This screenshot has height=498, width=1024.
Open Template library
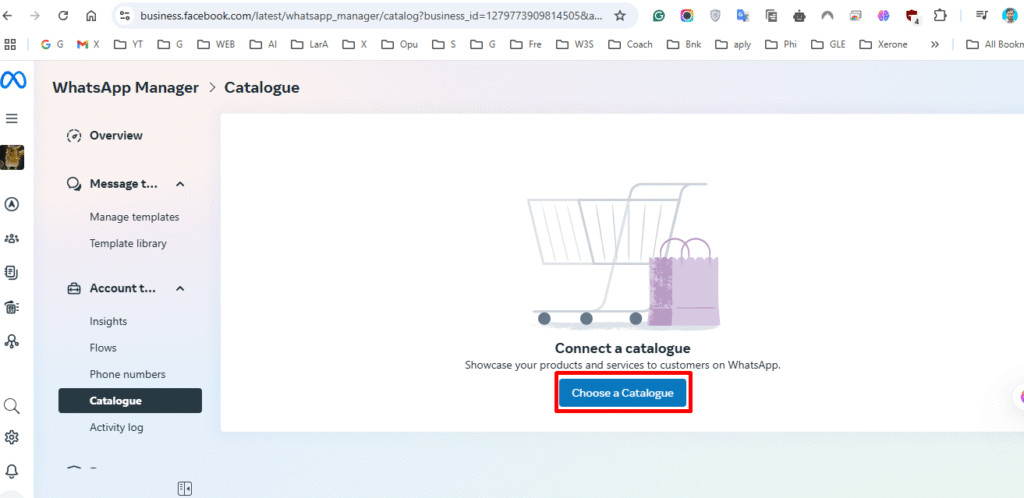tap(128, 243)
